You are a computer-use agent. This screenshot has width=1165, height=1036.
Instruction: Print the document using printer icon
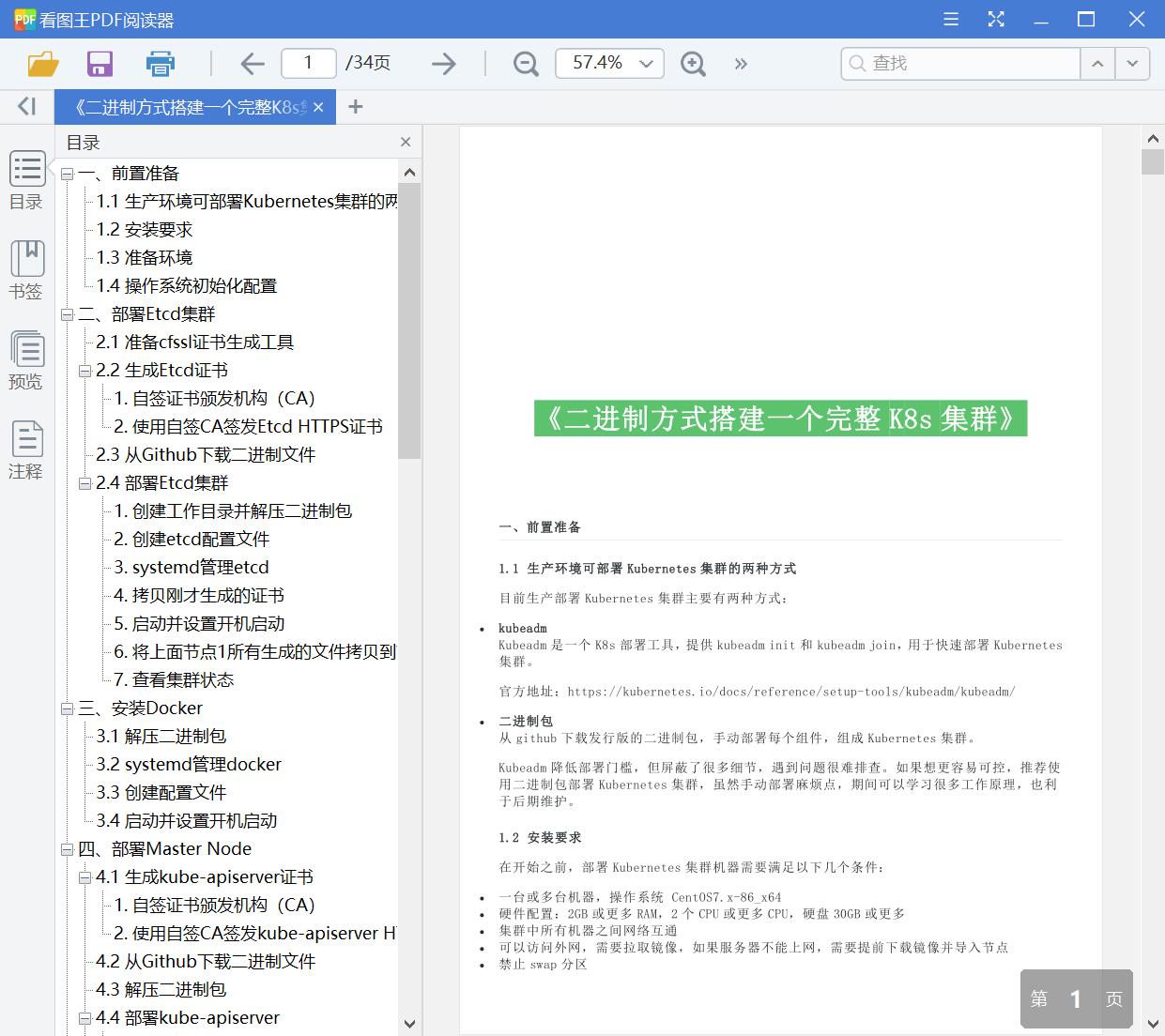161,64
